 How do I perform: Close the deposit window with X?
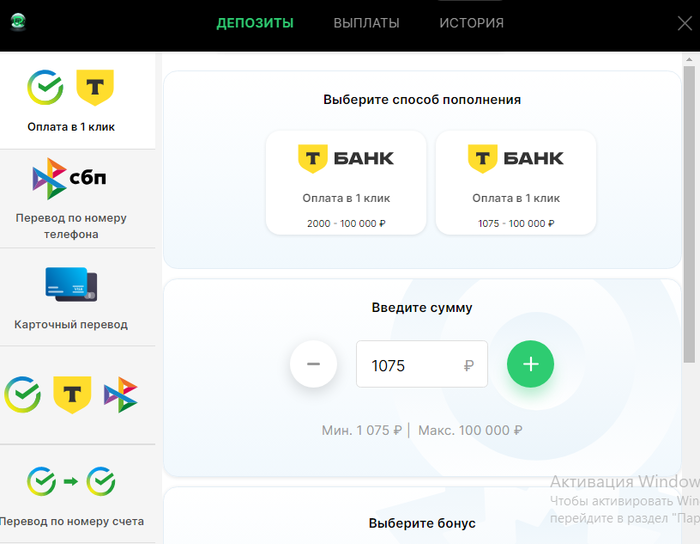(684, 23)
